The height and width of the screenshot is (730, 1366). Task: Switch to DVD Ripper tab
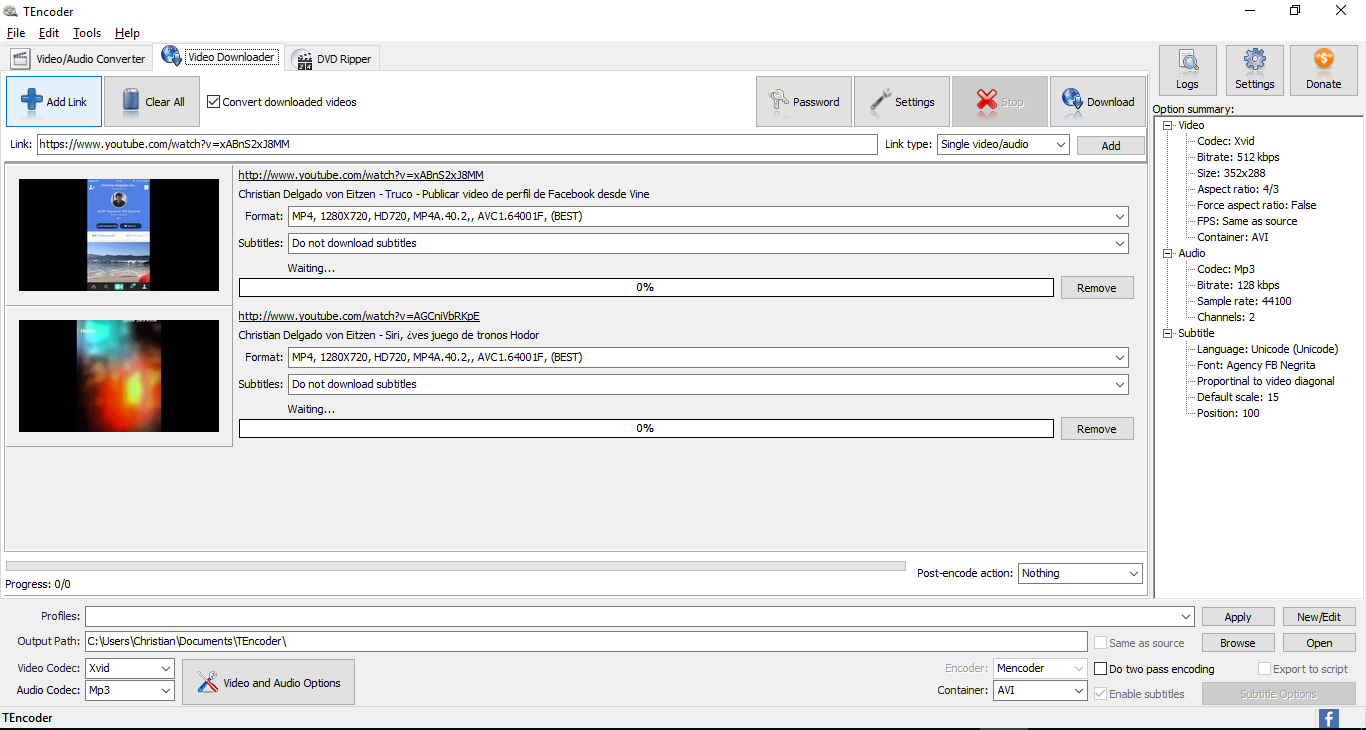coord(333,59)
